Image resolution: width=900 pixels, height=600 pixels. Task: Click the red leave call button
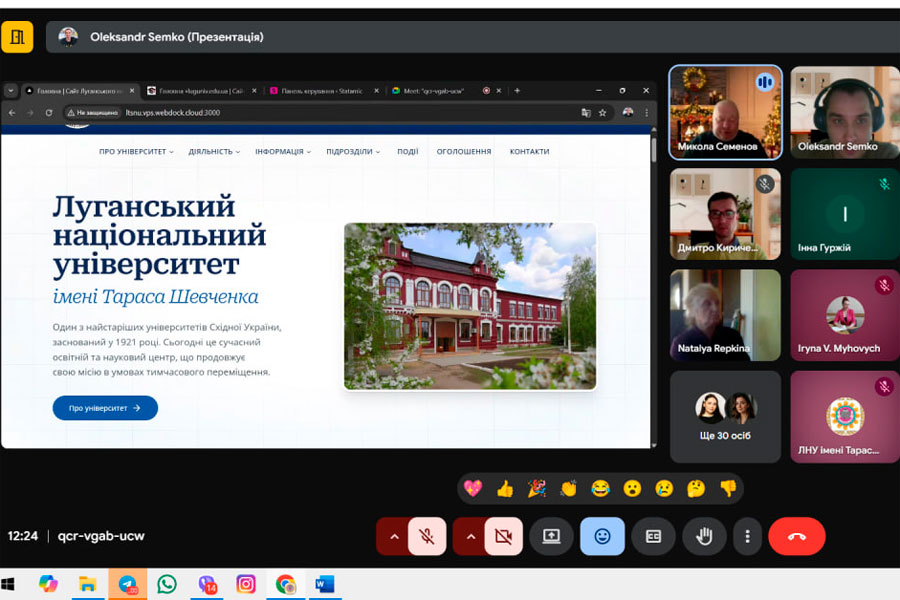(796, 536)
